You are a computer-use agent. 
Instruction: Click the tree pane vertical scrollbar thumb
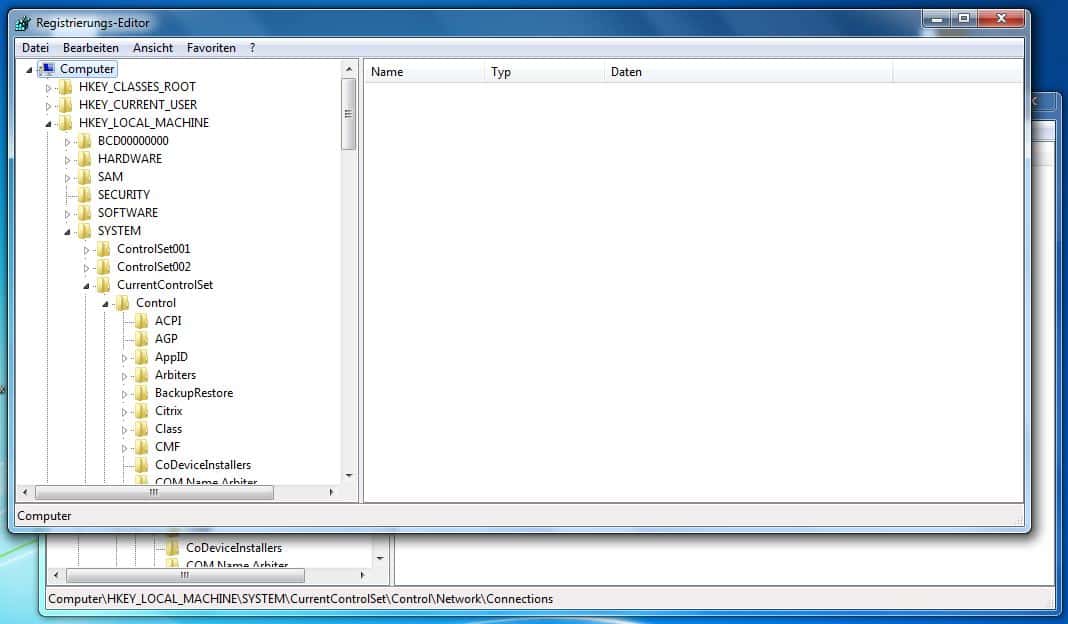click(x=349, y=114)
